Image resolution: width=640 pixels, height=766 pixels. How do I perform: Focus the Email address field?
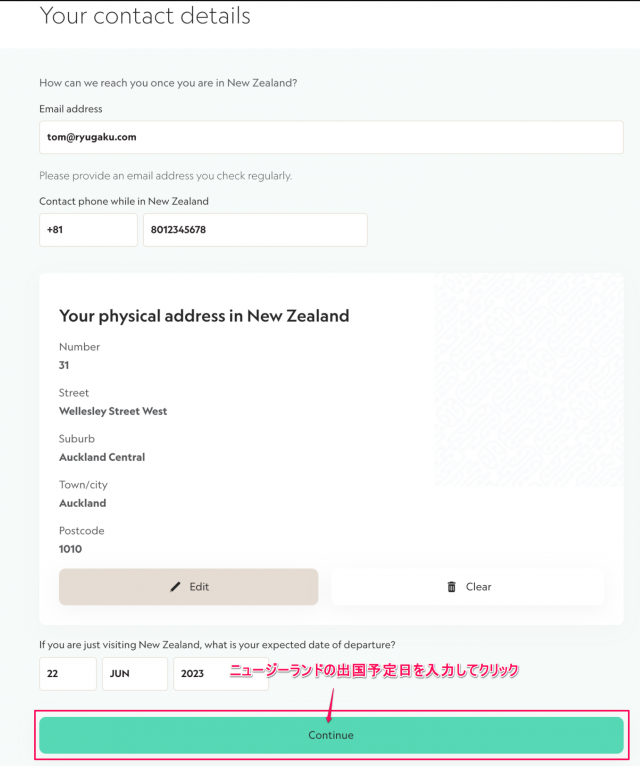(x=331, y=137)
